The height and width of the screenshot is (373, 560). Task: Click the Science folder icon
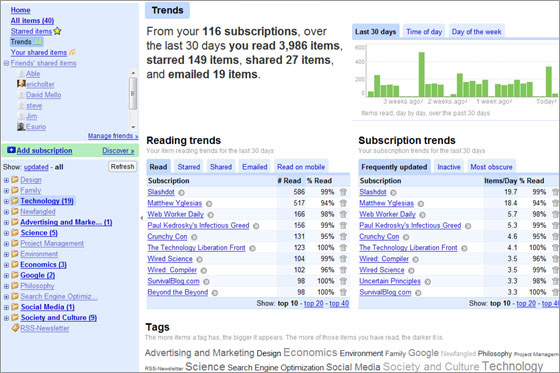pyautogui.click(x=15, y=232)
